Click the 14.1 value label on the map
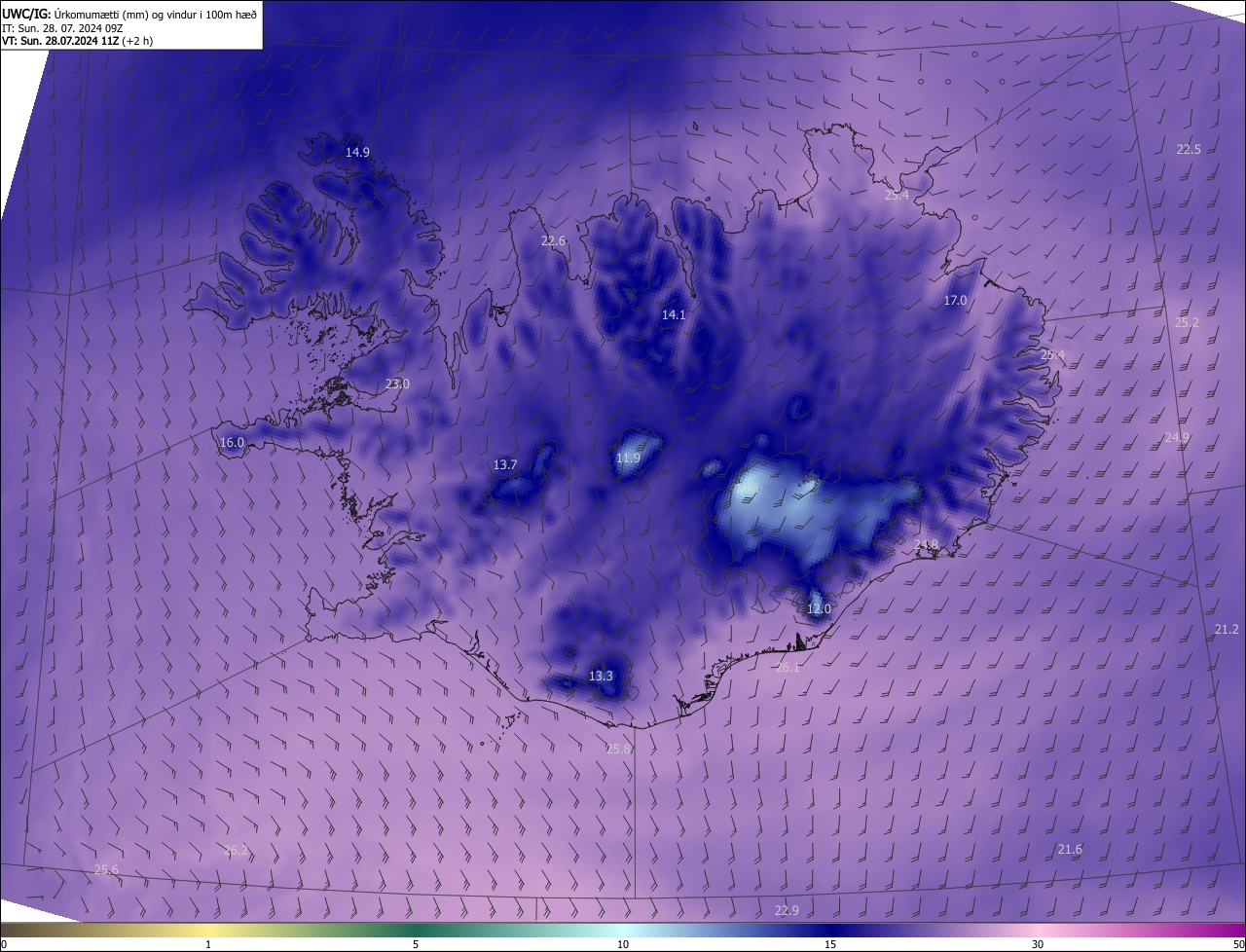 (674, 314)
